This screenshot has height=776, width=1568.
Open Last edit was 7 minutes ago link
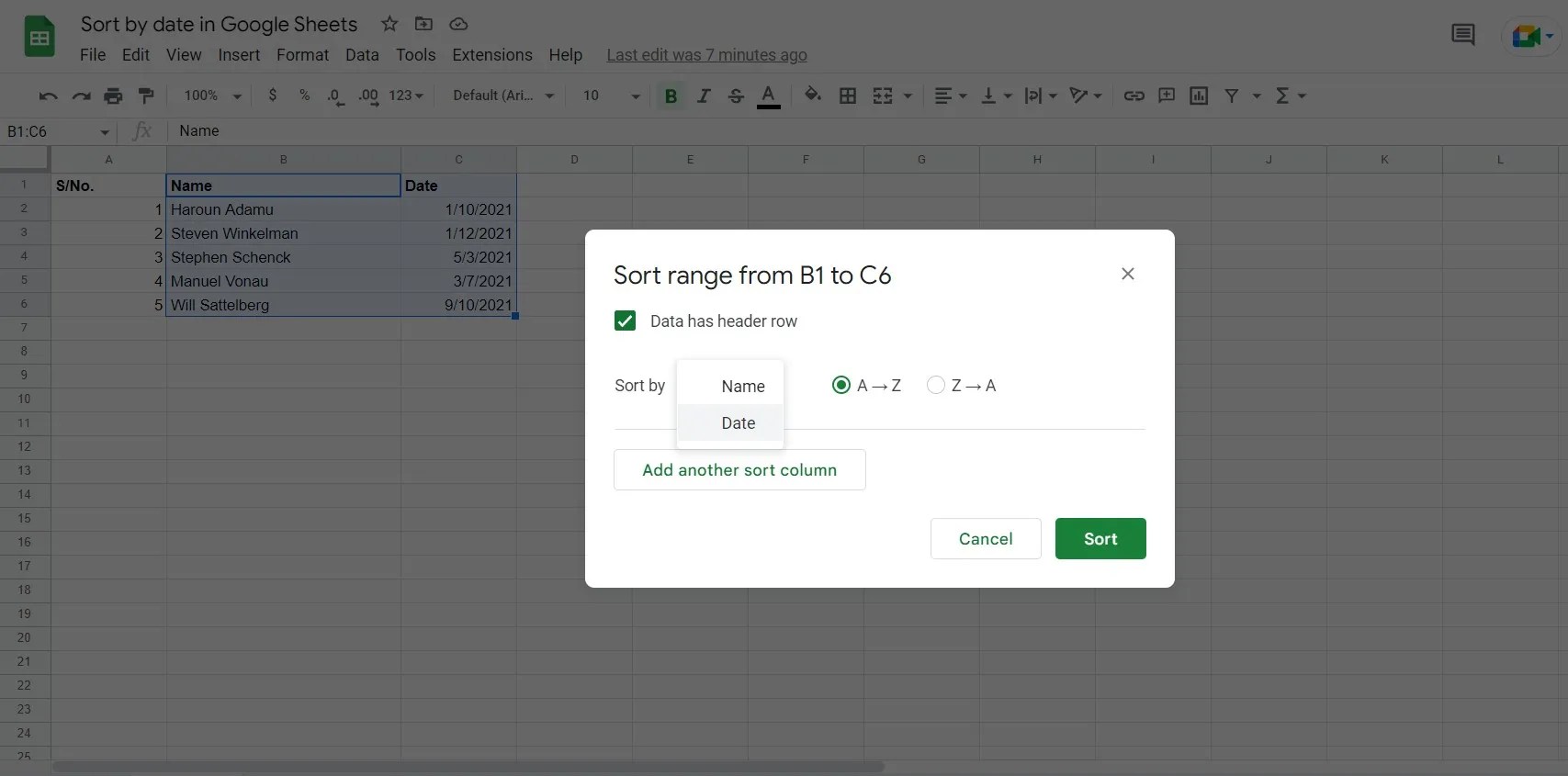[x=706, y=55]
